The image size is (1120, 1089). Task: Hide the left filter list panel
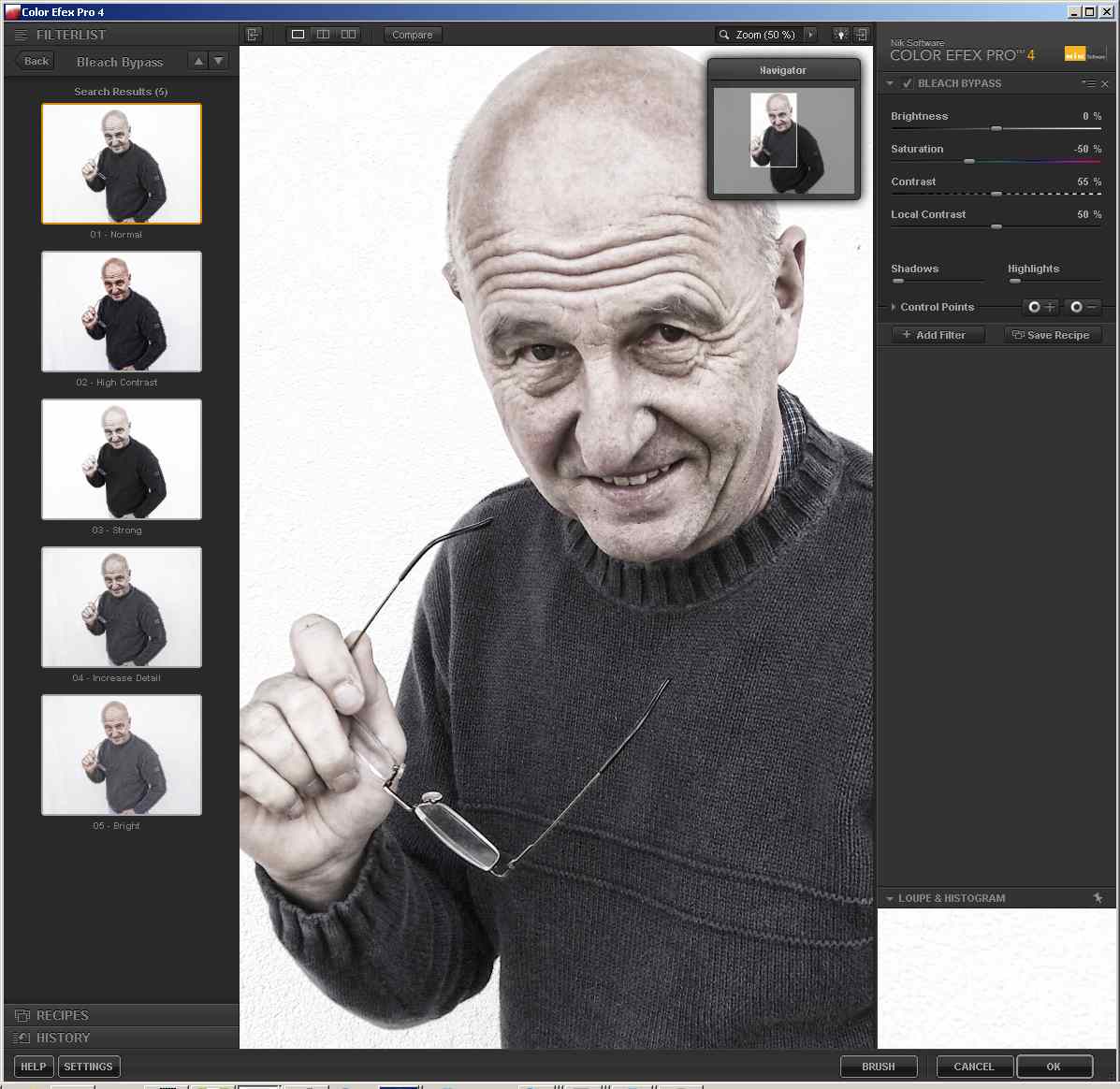click(253, 35)
